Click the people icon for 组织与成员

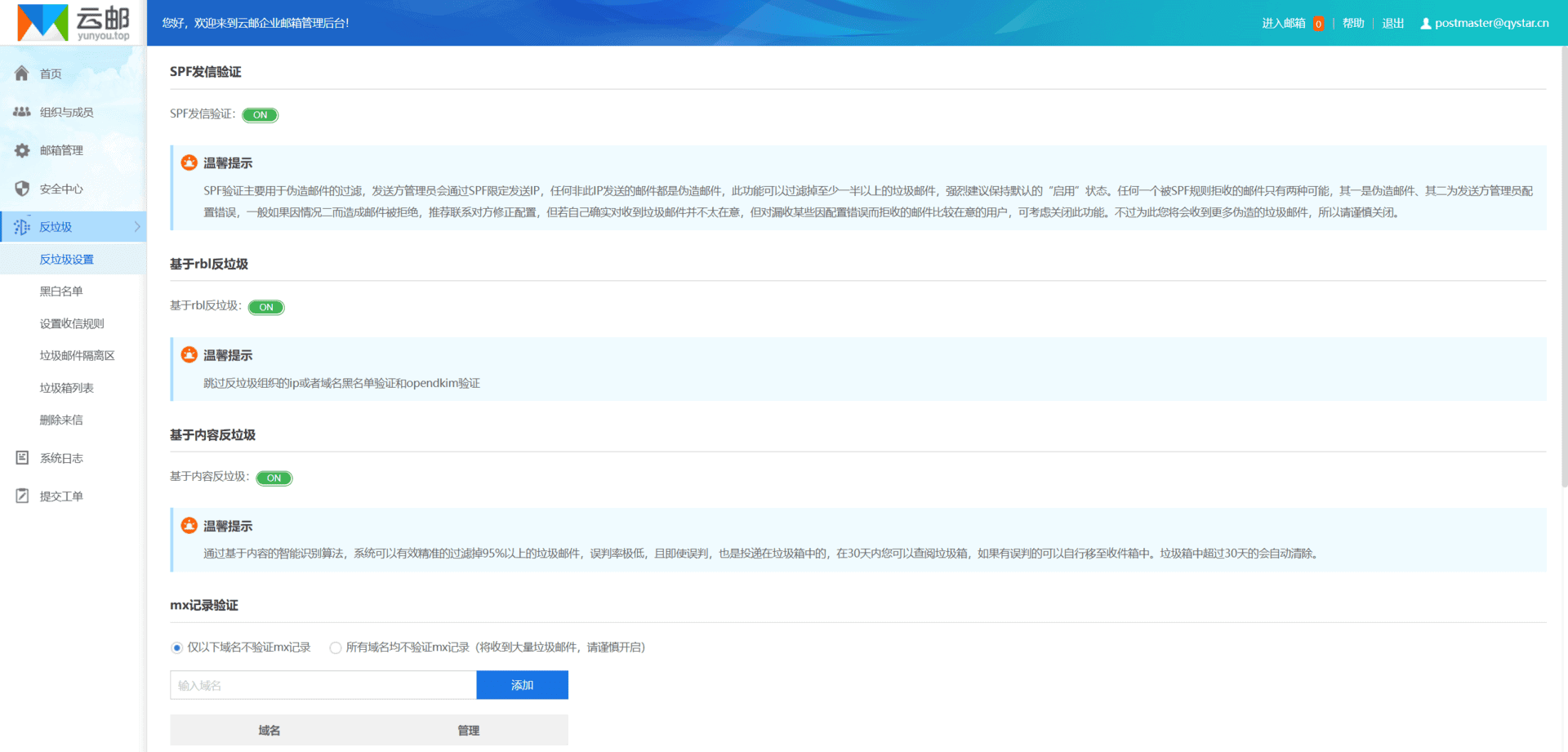[x=22, y=112]
